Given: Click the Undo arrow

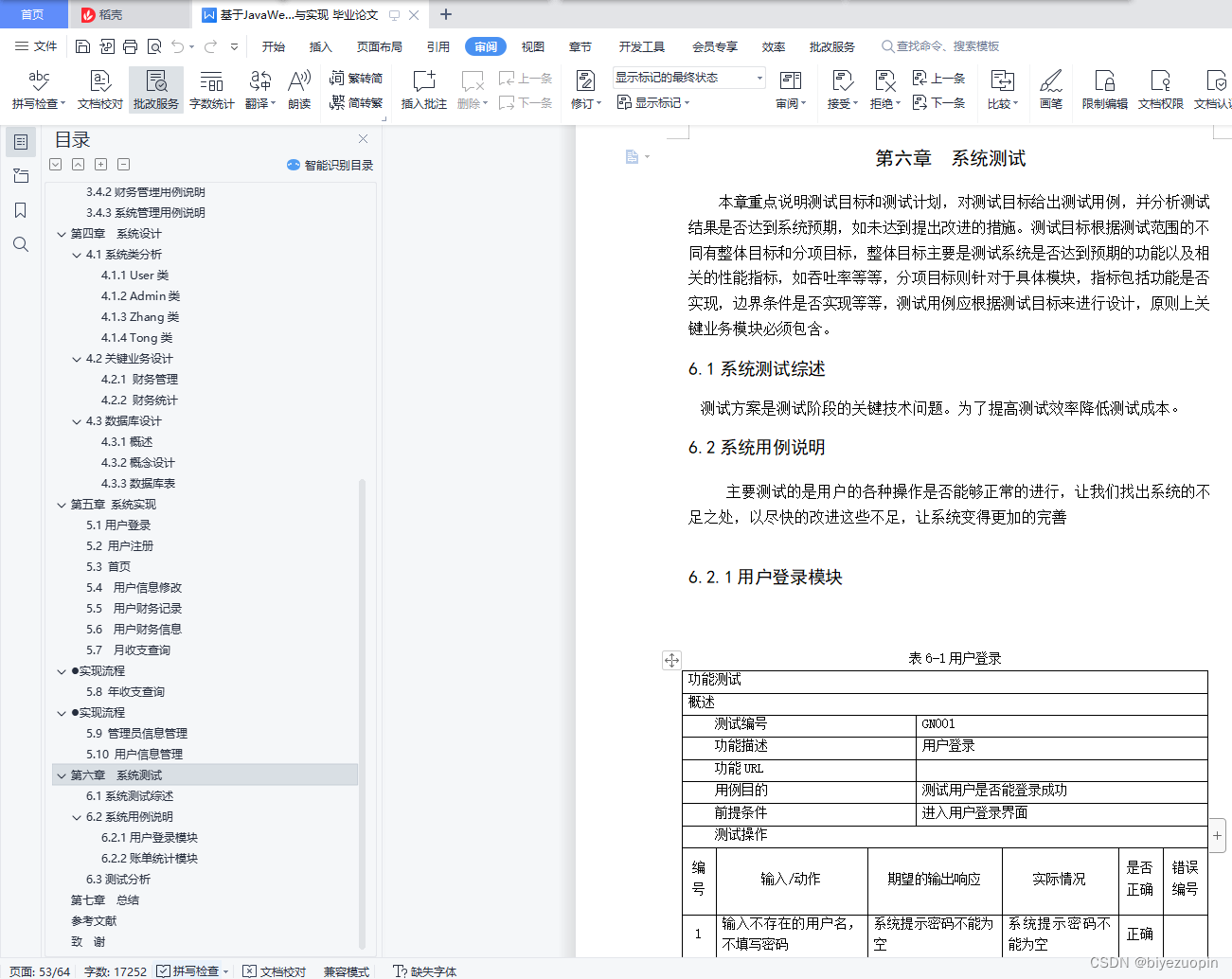Looking at the screenshot, I should tap(177, 46).
